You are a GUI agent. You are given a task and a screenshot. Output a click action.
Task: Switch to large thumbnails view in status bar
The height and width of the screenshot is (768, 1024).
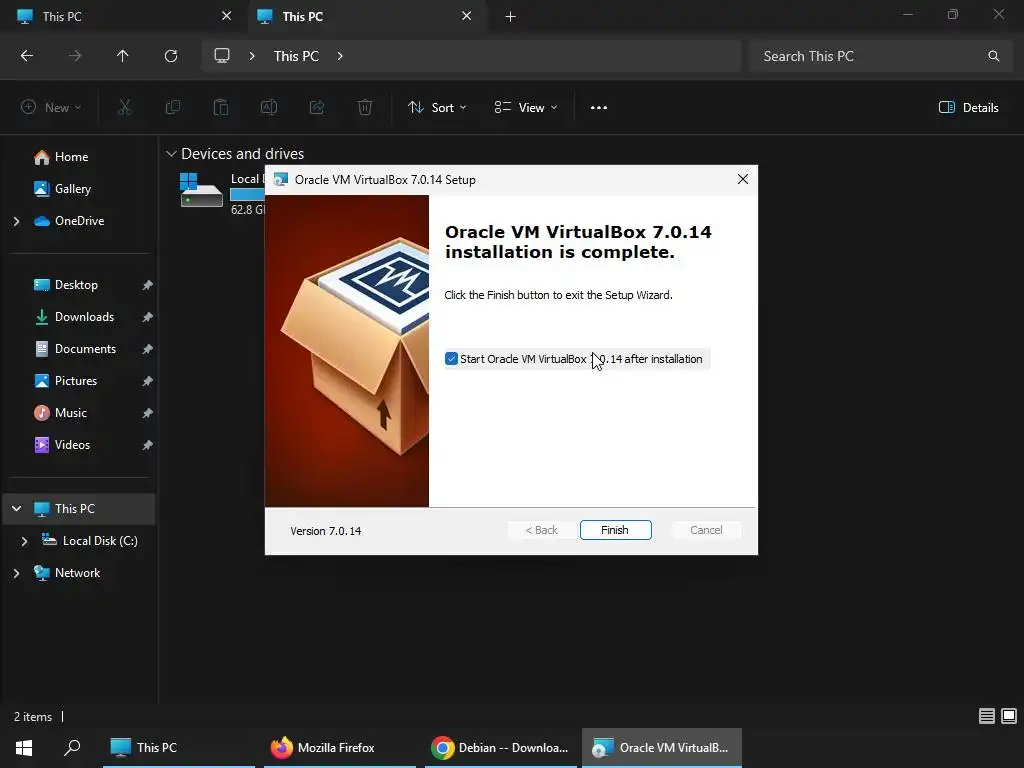point(1009,716)
